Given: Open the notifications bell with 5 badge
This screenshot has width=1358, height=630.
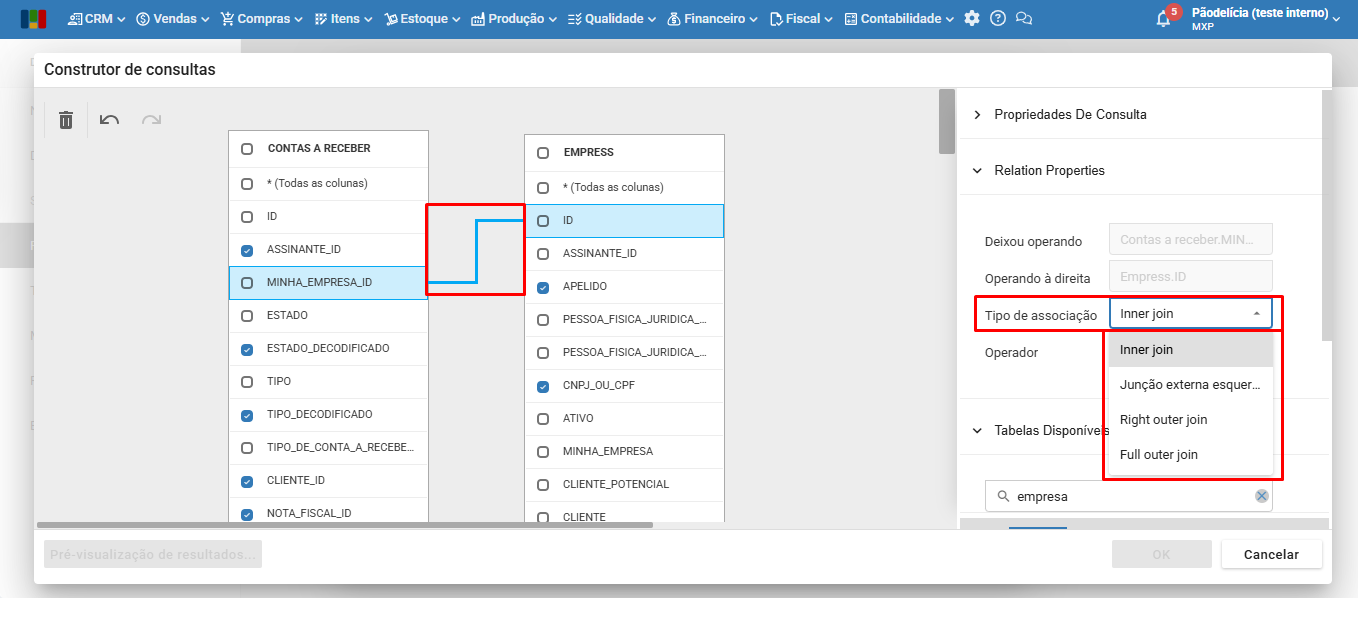Looking at the screenshot, I should coord(1165,17).
